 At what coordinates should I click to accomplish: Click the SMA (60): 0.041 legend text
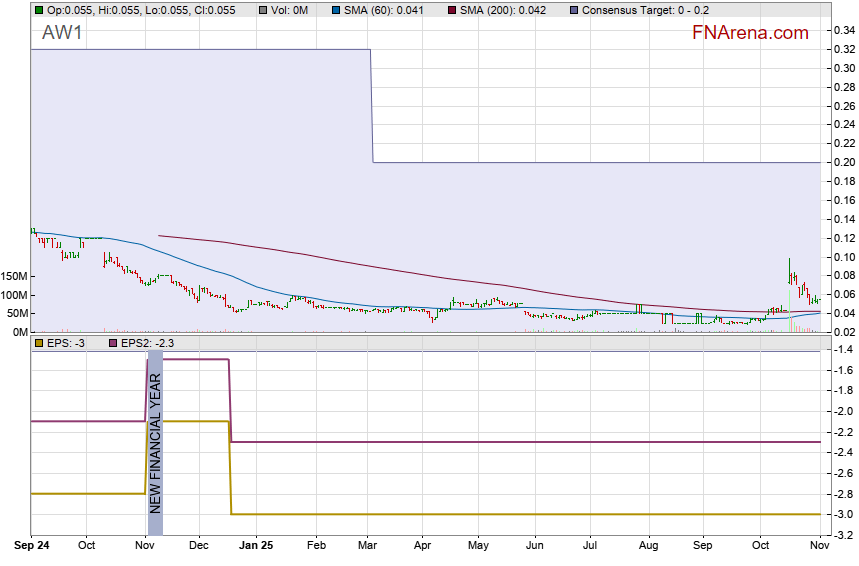click(390, 10)
